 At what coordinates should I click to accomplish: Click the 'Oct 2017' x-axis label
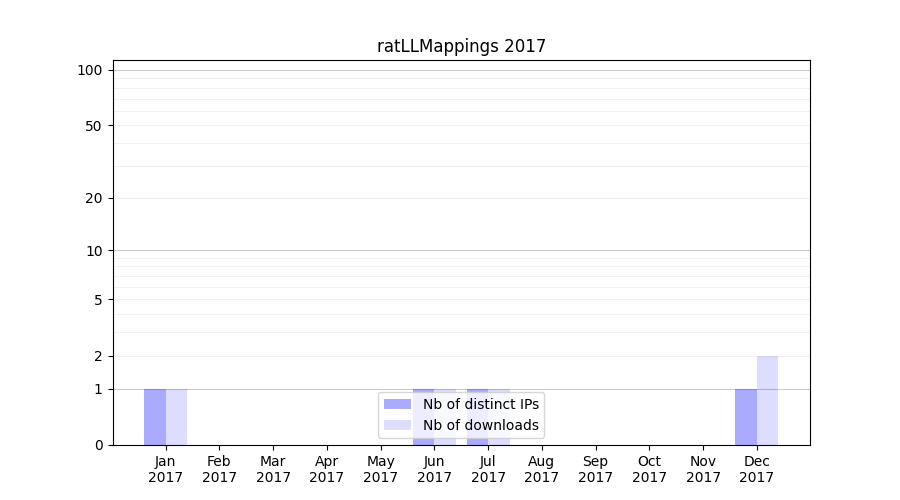(x=649, y=469)
